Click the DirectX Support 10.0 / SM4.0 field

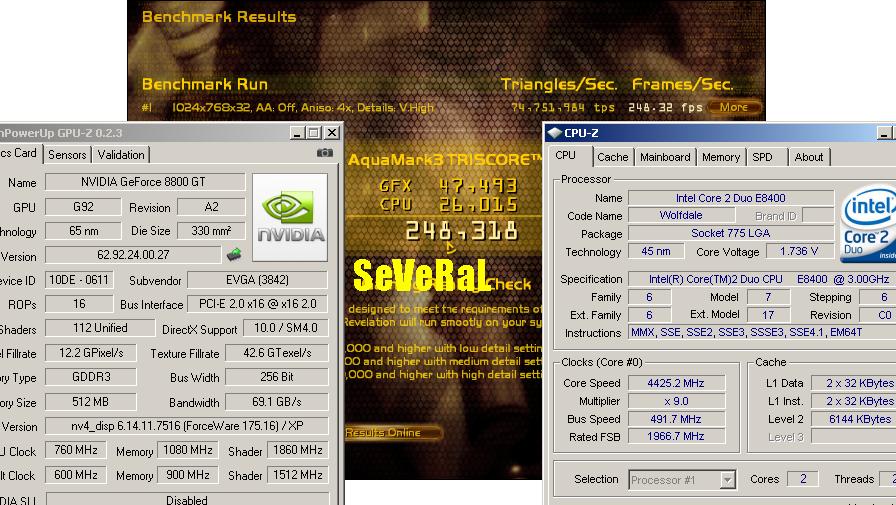click(x=286, y=328)
